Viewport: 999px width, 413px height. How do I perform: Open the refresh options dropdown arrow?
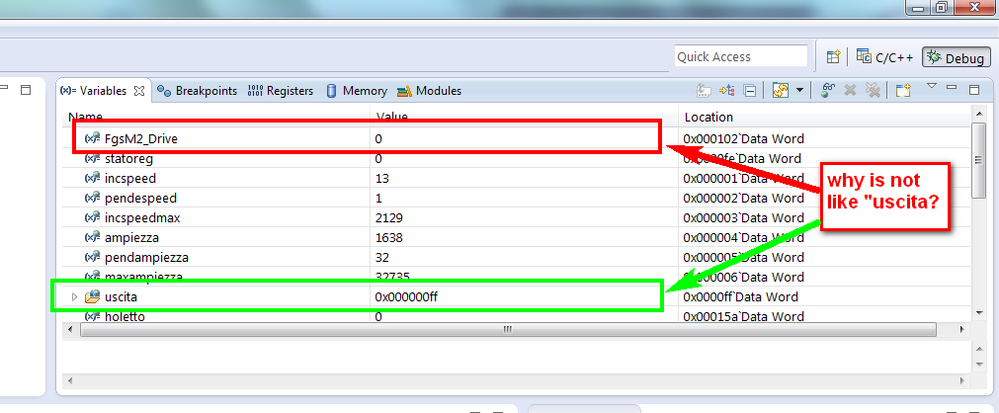pos(800,91)
